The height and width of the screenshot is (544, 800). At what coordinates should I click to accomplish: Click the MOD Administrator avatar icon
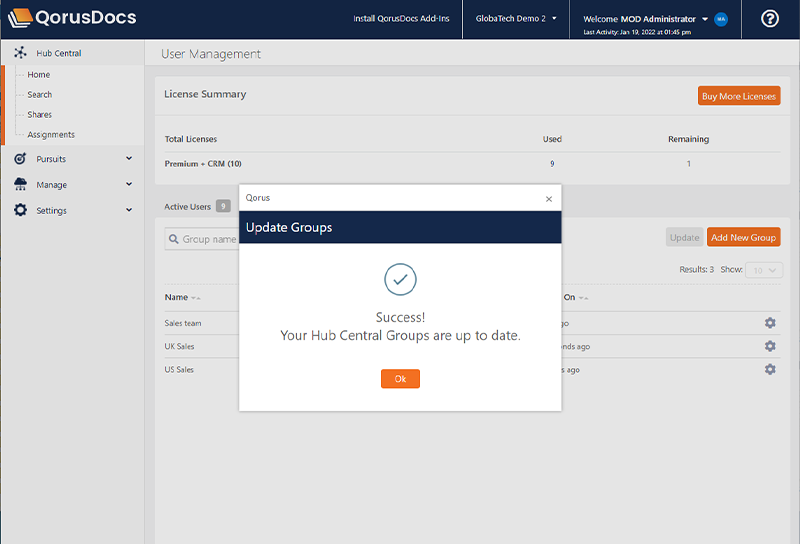(x=721, y=19)
